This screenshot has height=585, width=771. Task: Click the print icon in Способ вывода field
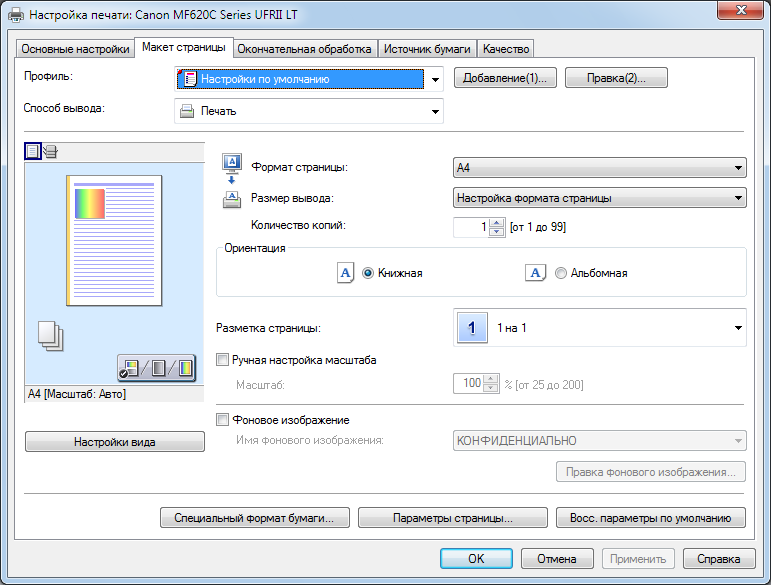pos(187,111)
